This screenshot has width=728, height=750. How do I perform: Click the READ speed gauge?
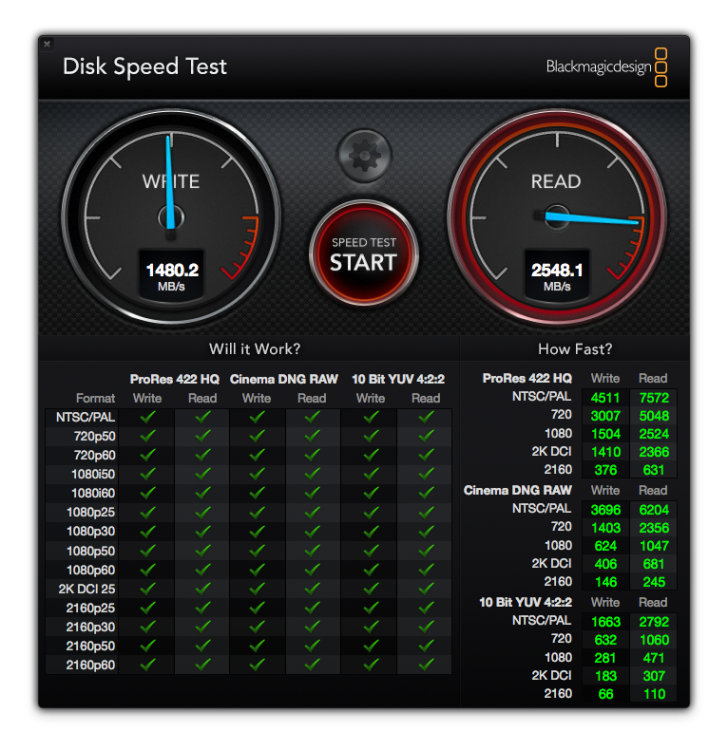(x=557, y=218)
